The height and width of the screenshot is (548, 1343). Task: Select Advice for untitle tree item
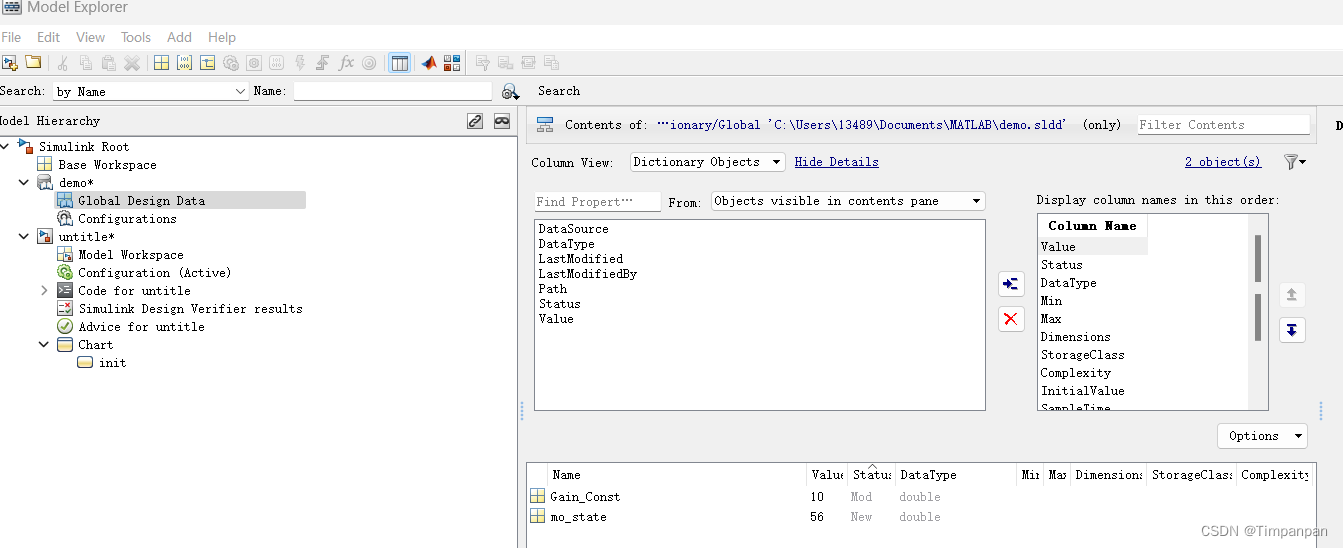tap(141, 327)
